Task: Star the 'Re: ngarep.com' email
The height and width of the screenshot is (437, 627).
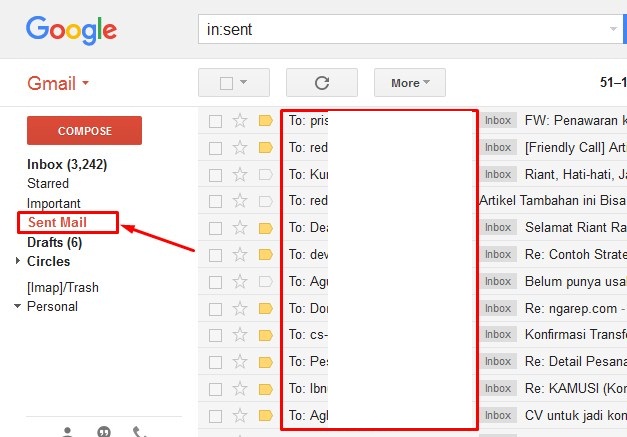Action: (x=240, y=309)
